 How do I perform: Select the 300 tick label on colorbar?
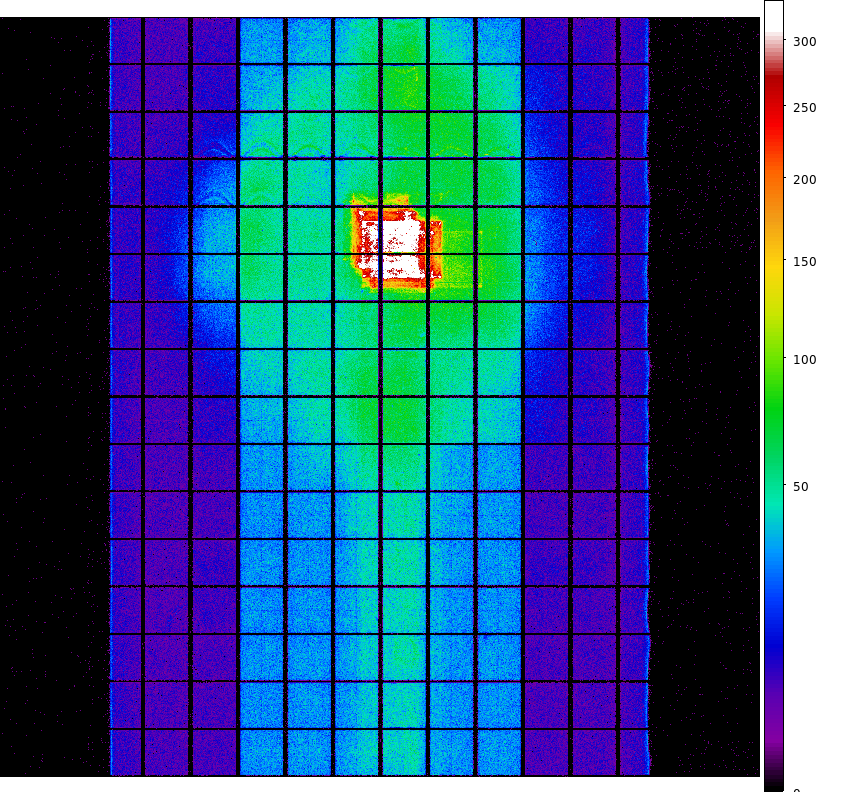[805, 41]
